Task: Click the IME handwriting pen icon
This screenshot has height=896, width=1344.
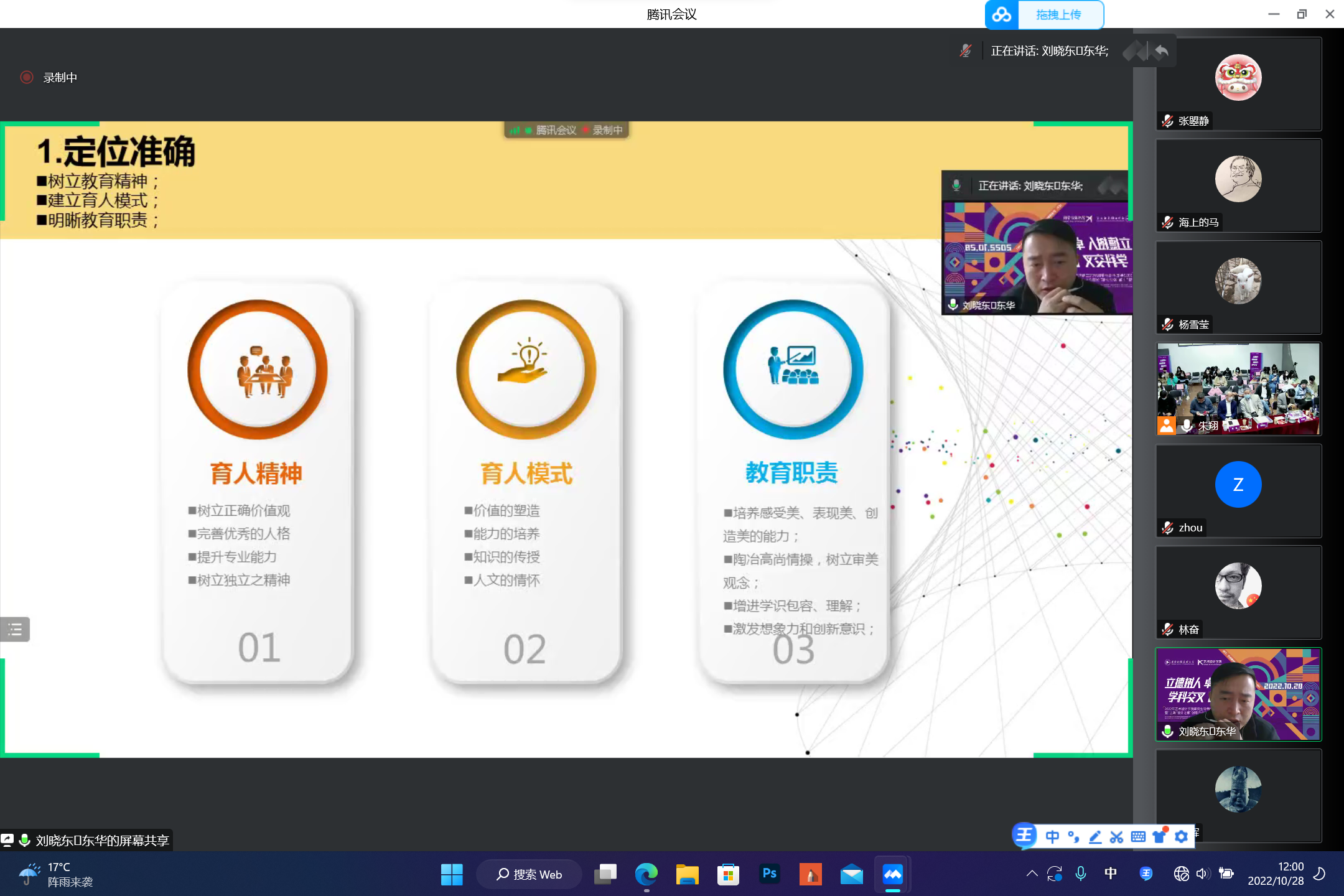Action: click(1095, 837)
